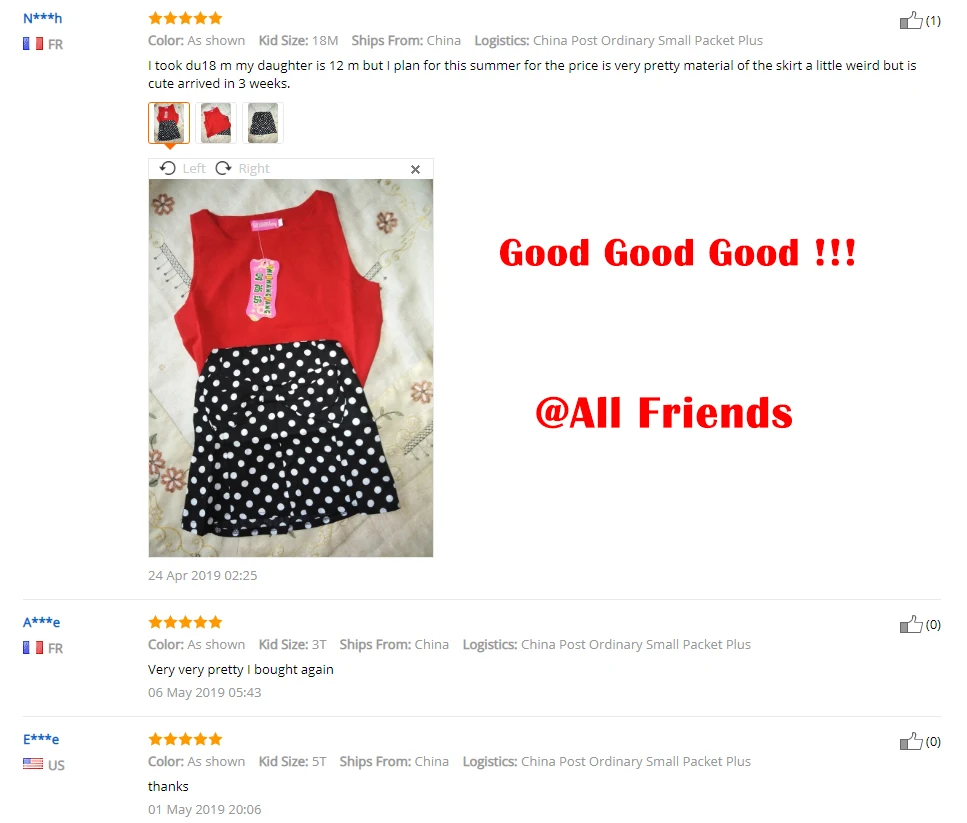Click the French flag next to A***e
967x823 pixels.
pyautogui.click(x=33, y=647)
